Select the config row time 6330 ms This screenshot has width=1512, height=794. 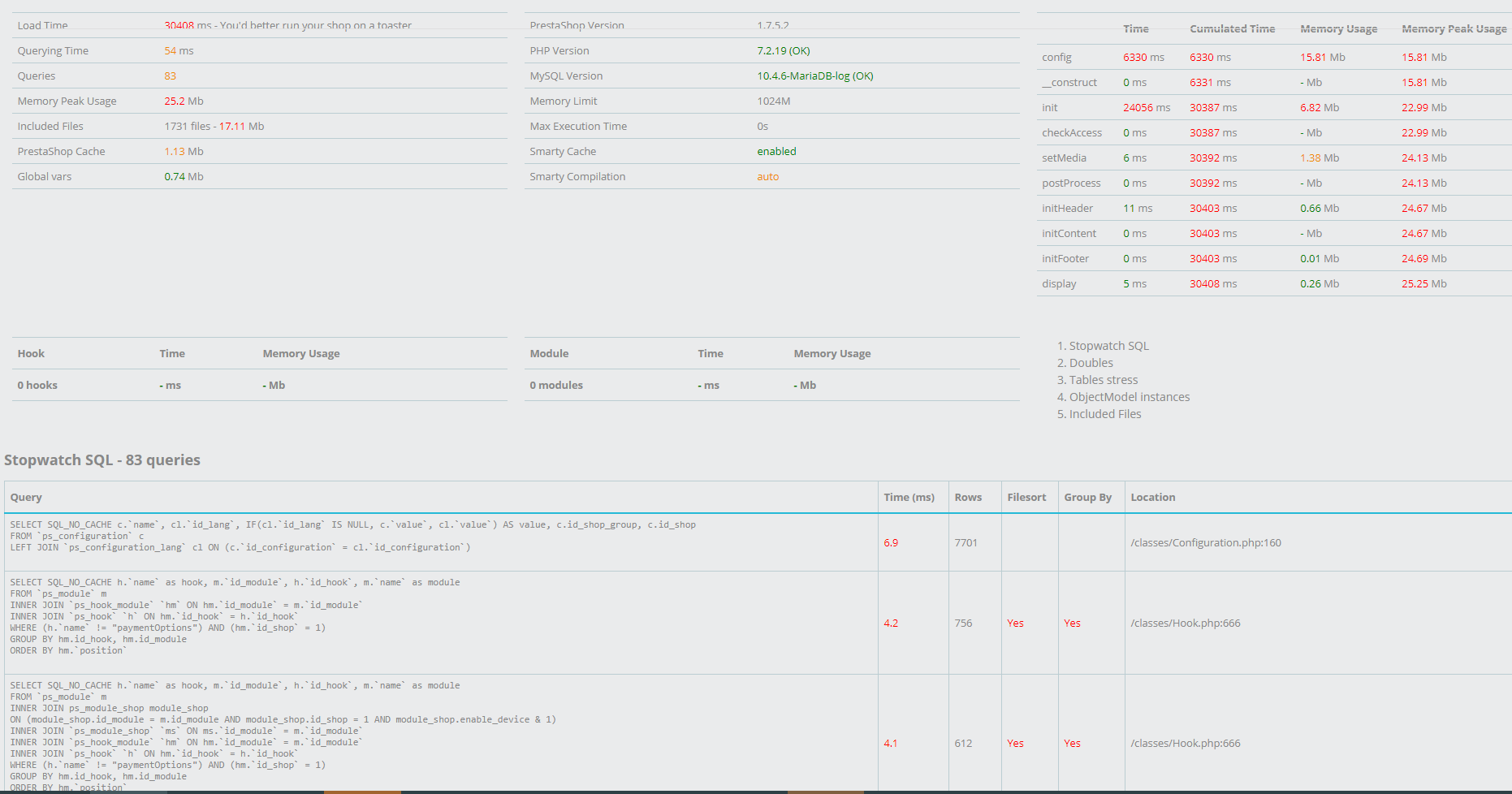pyautogui.click(x=1143, y=57)
